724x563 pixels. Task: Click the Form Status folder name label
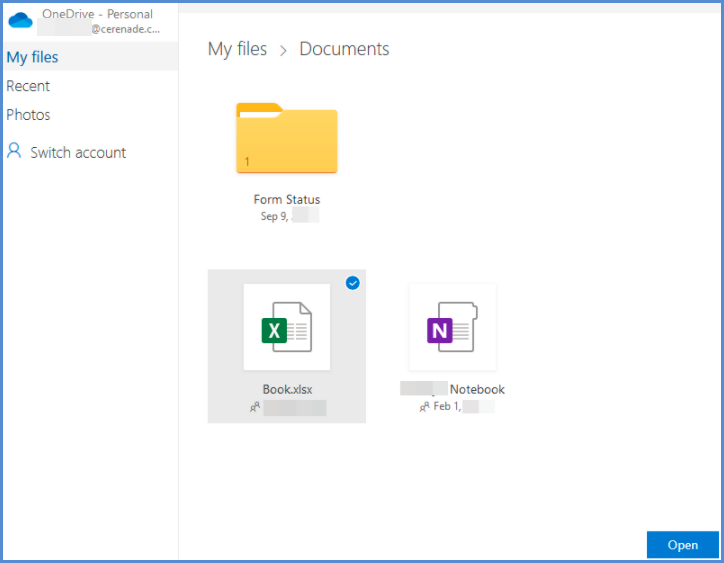[287, 199]
